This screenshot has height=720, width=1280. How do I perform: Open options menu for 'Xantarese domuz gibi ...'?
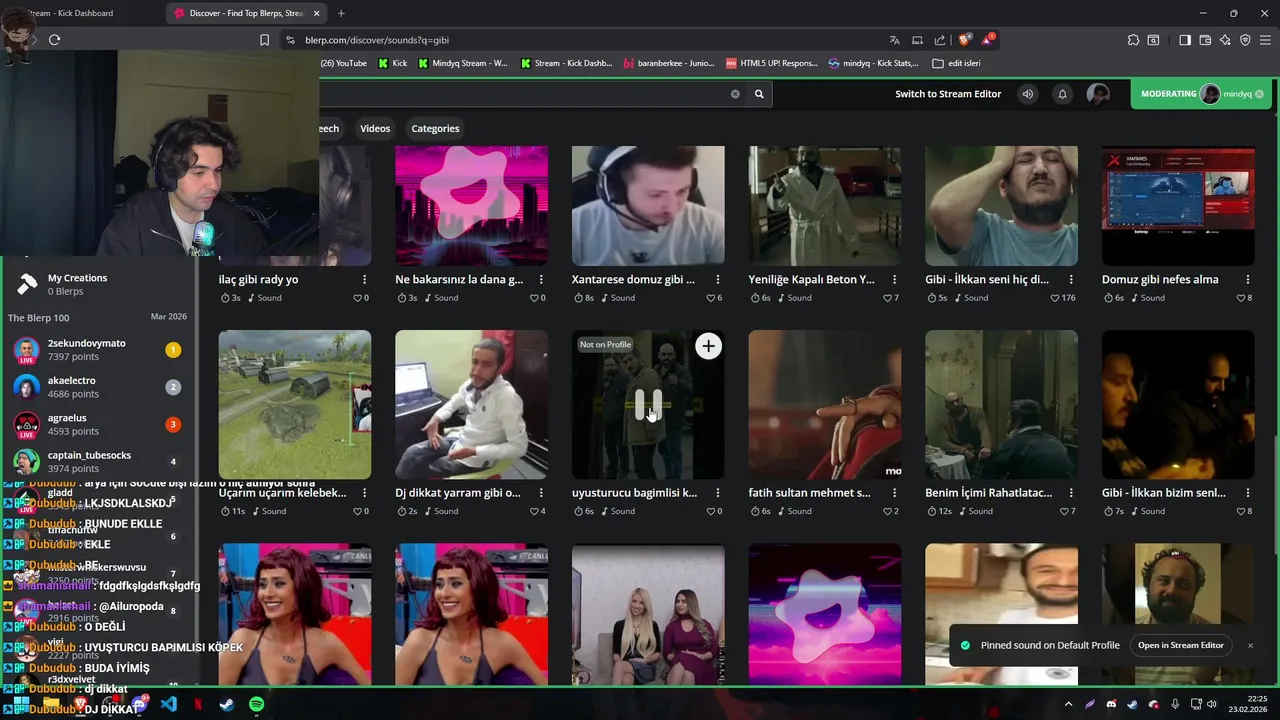tap(718, 280)
